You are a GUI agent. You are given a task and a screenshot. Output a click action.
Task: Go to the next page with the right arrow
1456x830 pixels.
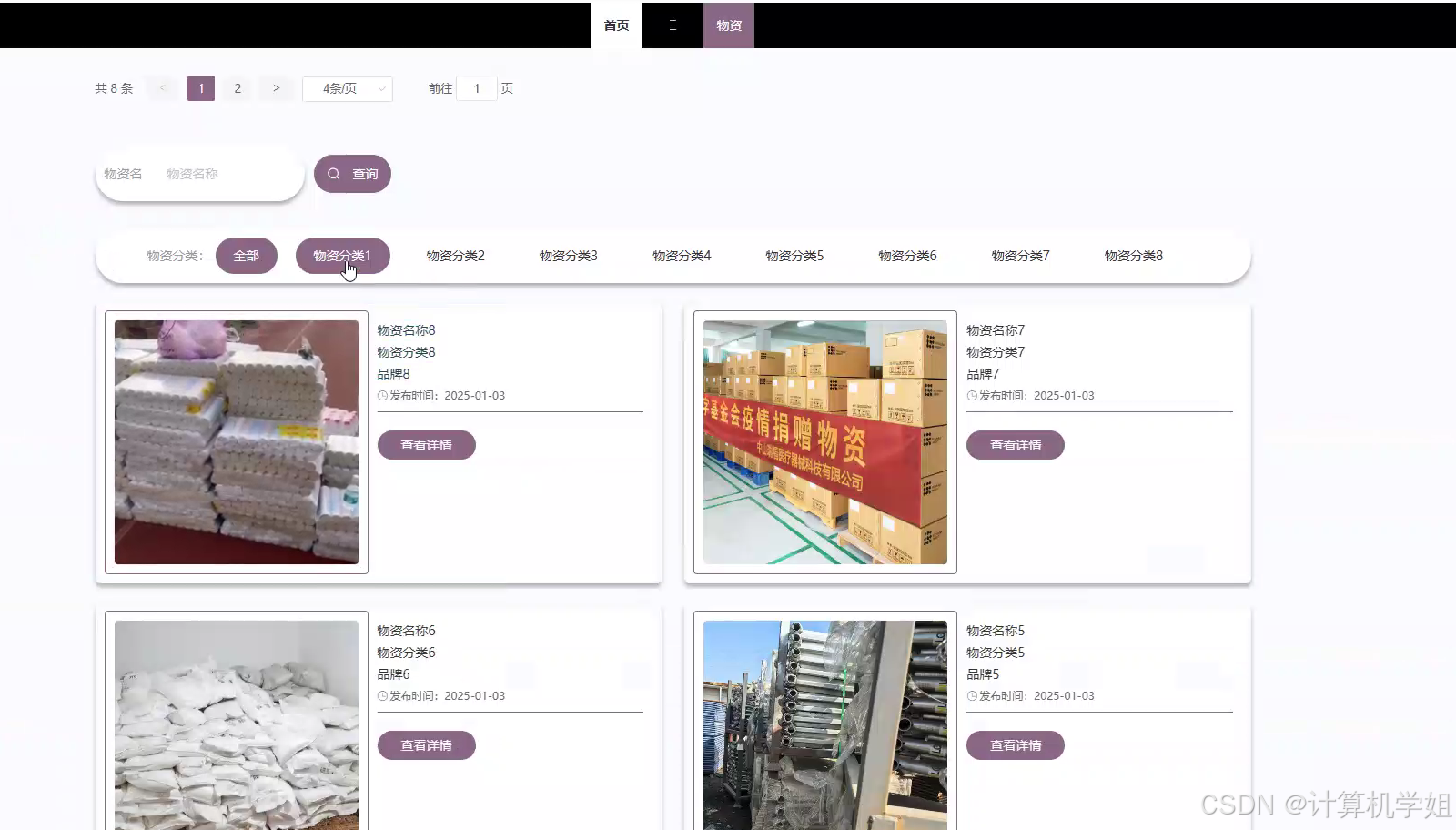276,88
